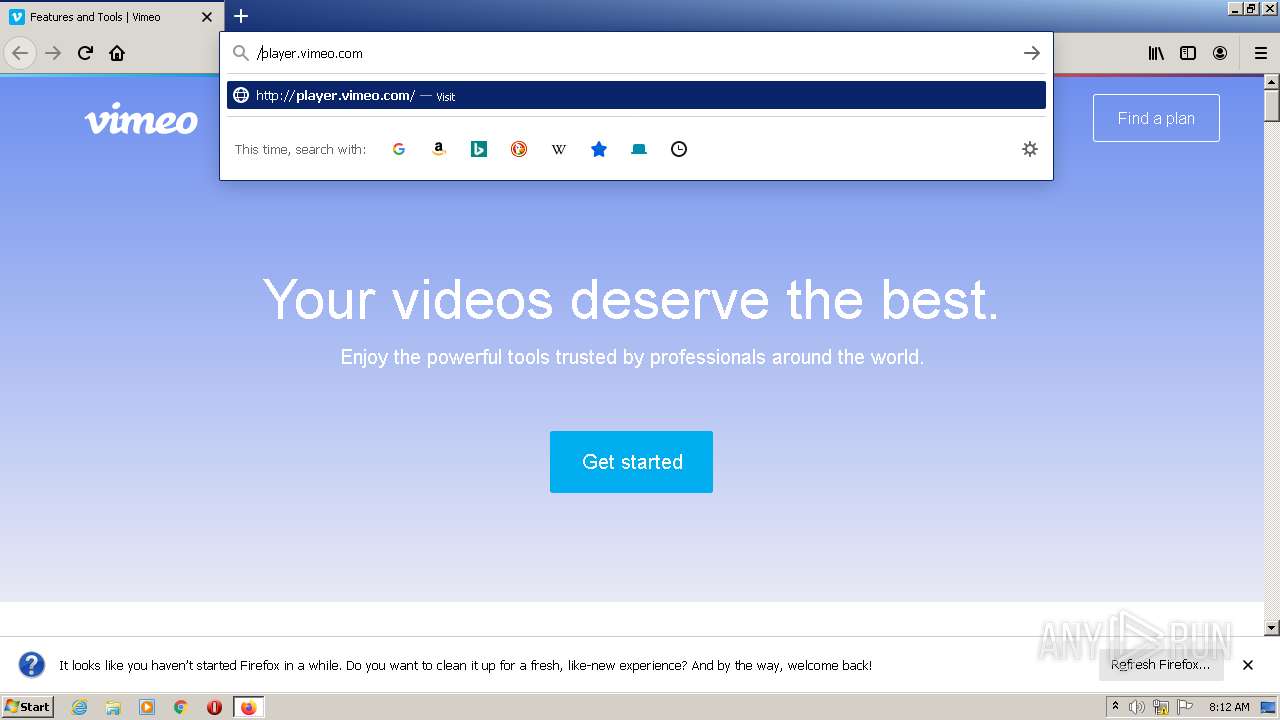Launch Internet Explorer from taskbar
This screenshot has width=1280, height=720.
[x=79, y=707]
